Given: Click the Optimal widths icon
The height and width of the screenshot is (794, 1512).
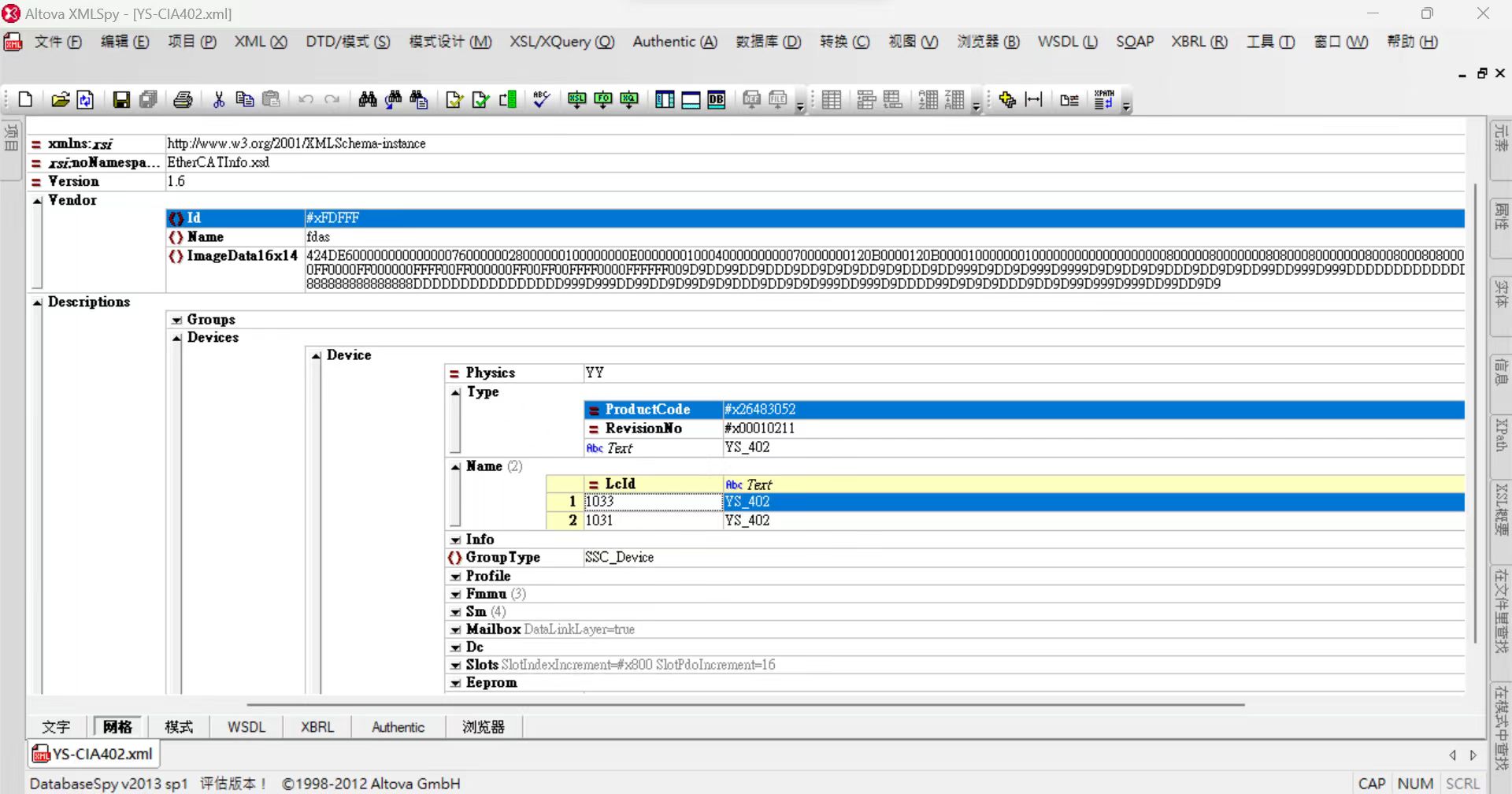Looking at the screenshot, I should tap(1034, 100).
